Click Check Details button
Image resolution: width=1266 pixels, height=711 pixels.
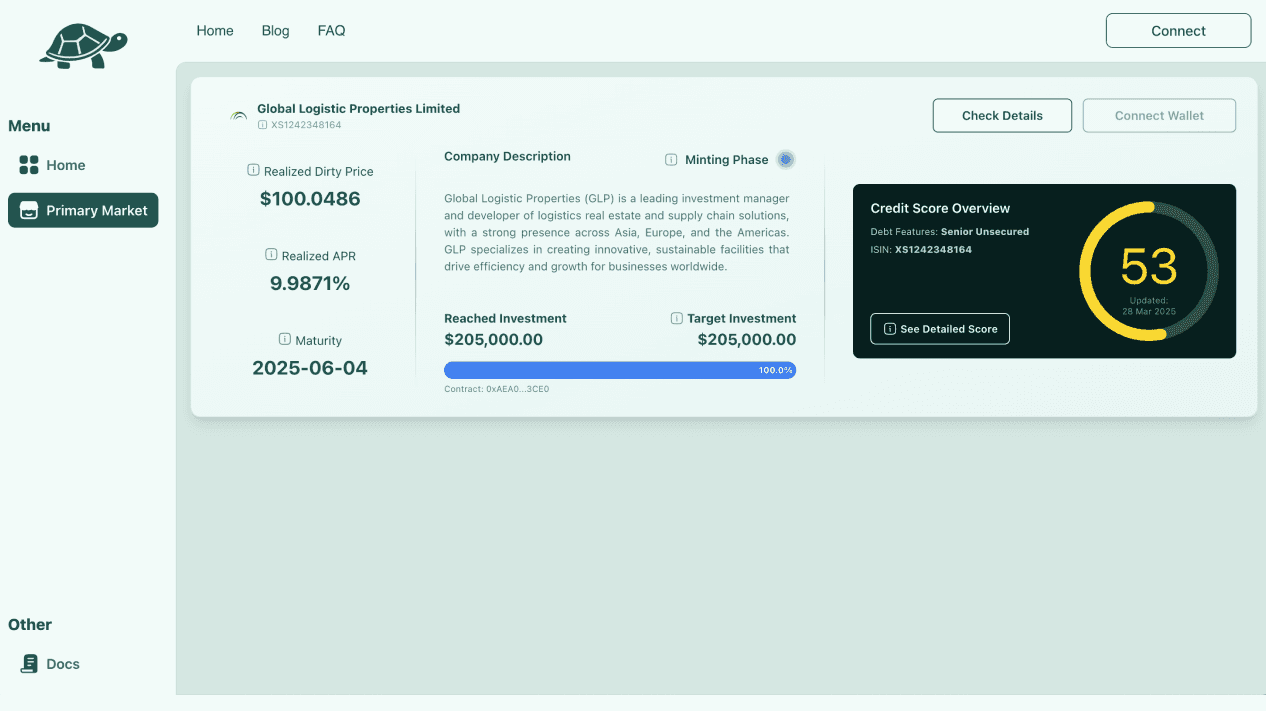coord(1002,115)
